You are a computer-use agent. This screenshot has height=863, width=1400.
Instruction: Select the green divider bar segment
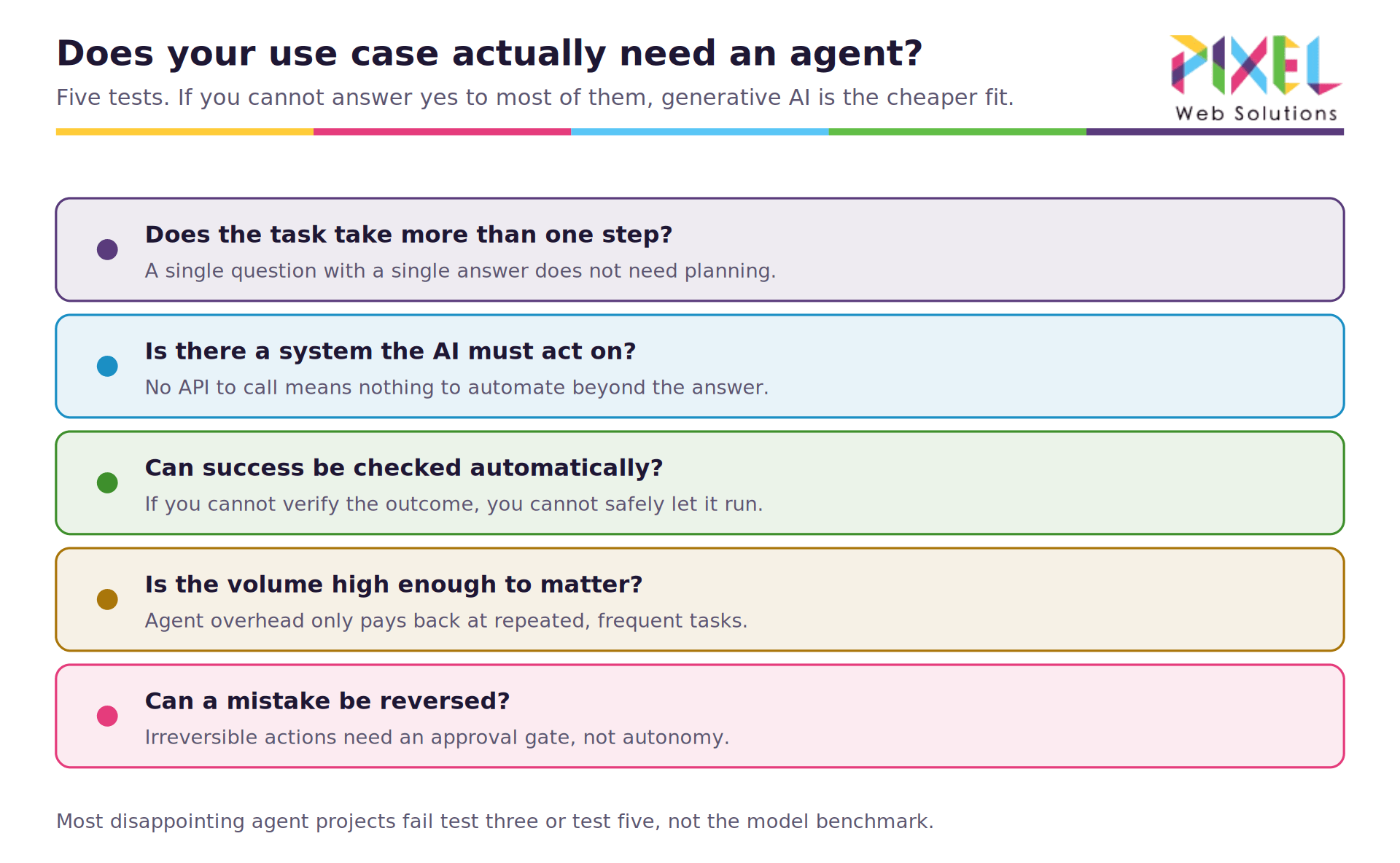957,132
